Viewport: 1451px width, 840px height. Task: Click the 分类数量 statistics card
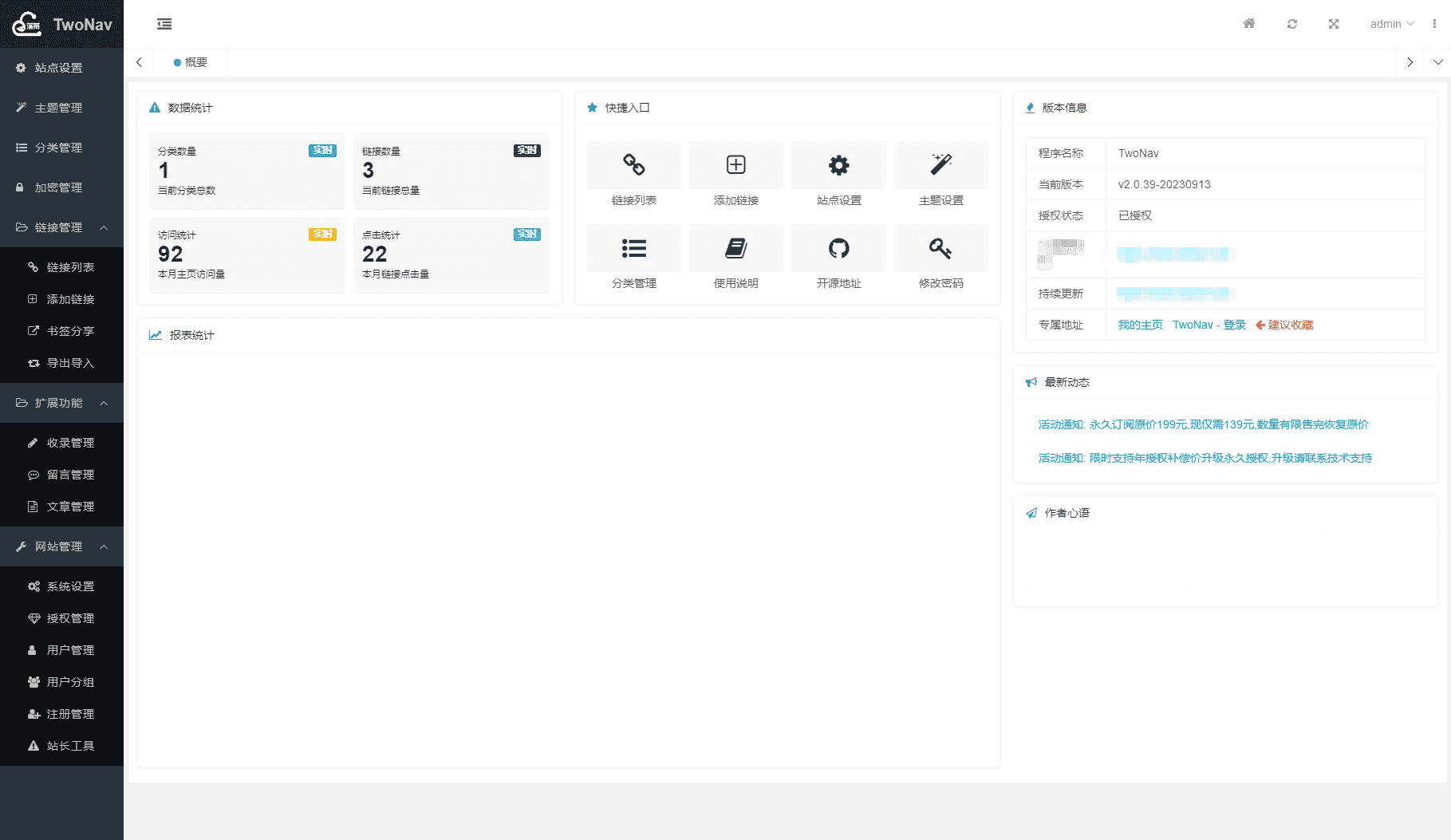pos(247,172)
